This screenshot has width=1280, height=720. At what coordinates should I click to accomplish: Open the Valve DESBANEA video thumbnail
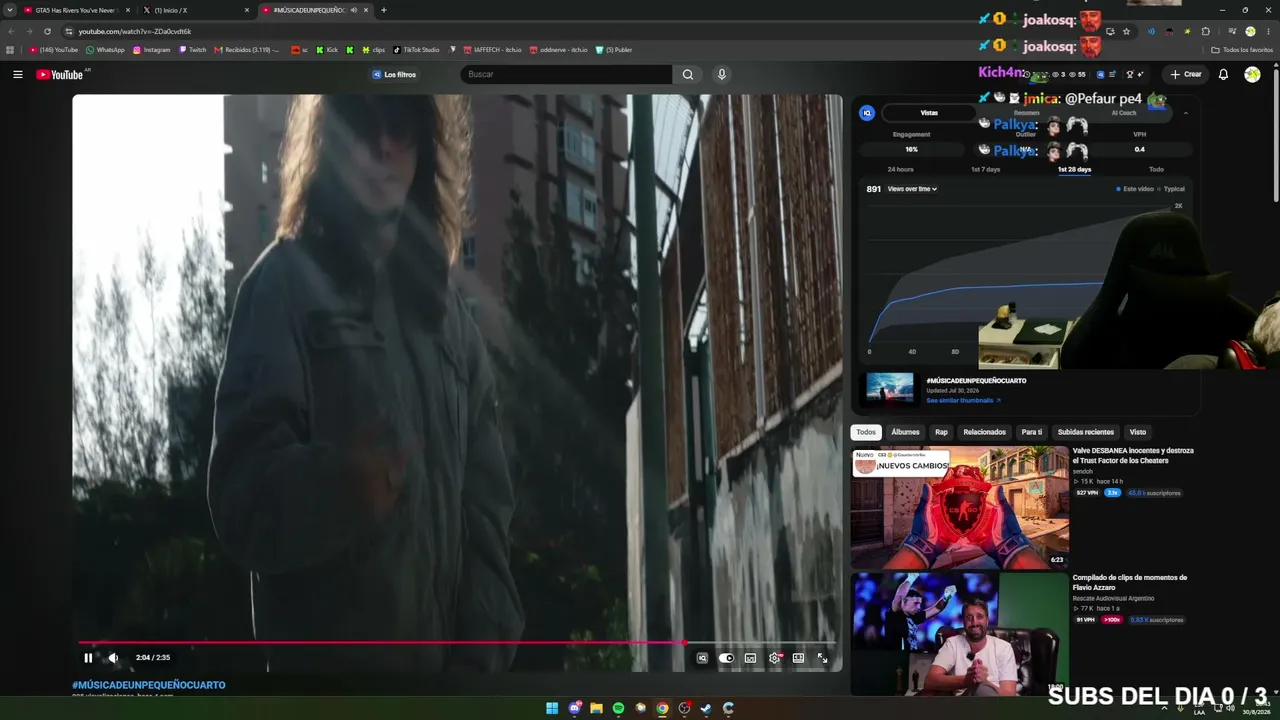pyautogui.click(x=960, y=507)
